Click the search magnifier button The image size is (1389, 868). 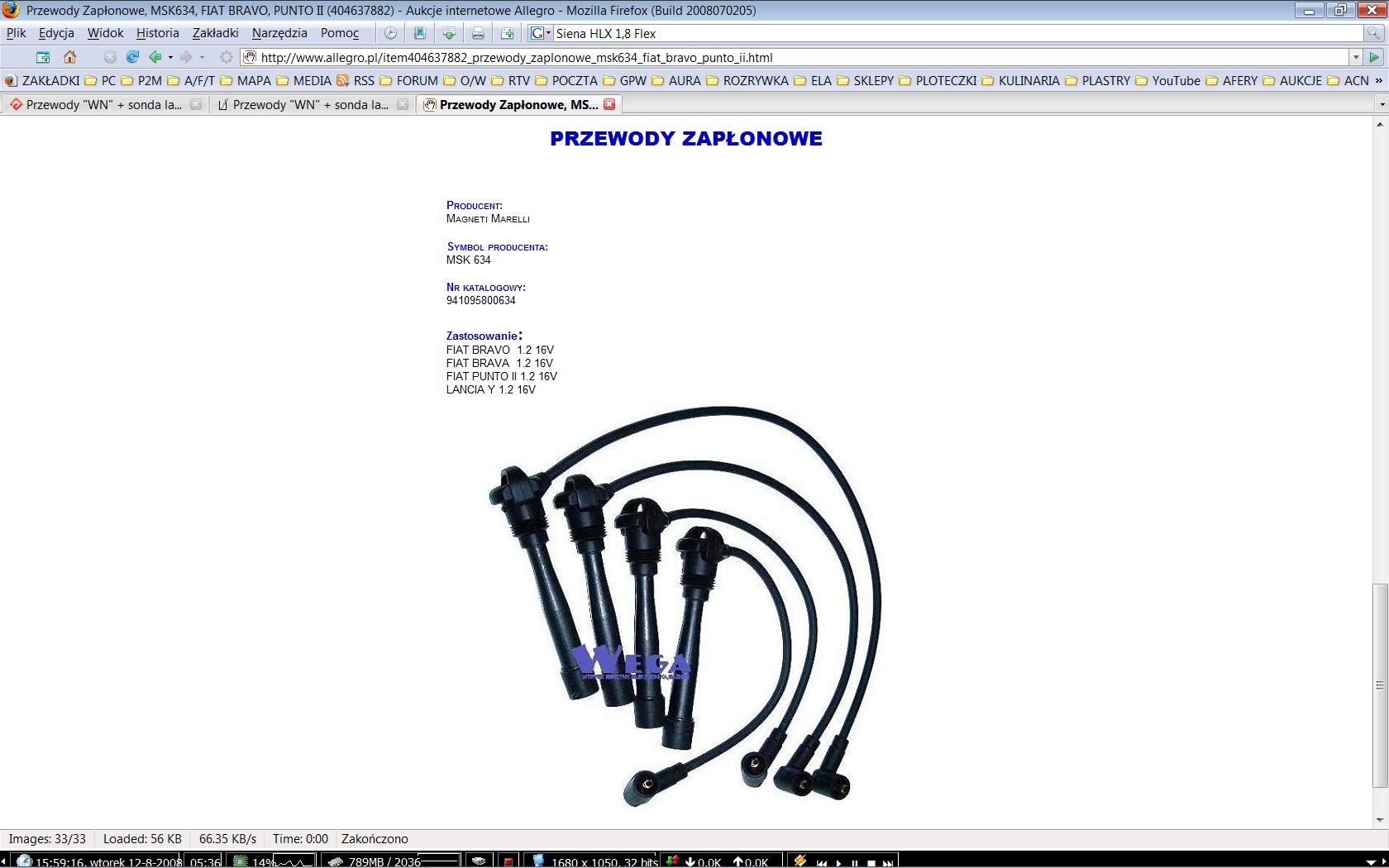1373,33
